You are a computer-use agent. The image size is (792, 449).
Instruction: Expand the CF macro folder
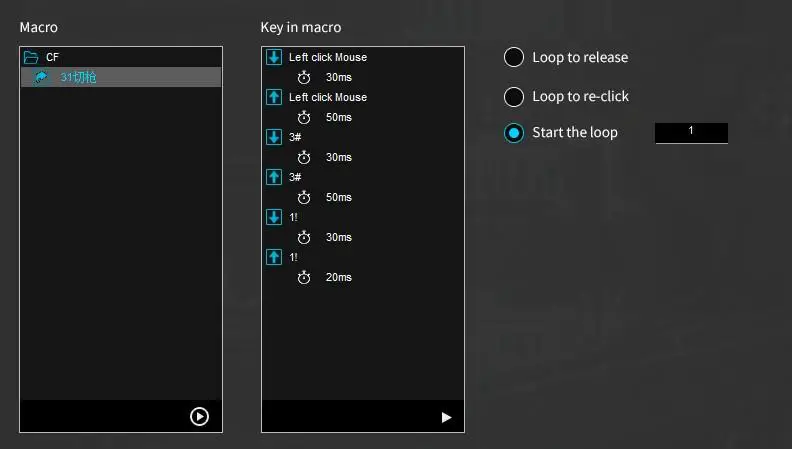click(x=52, y=58)
